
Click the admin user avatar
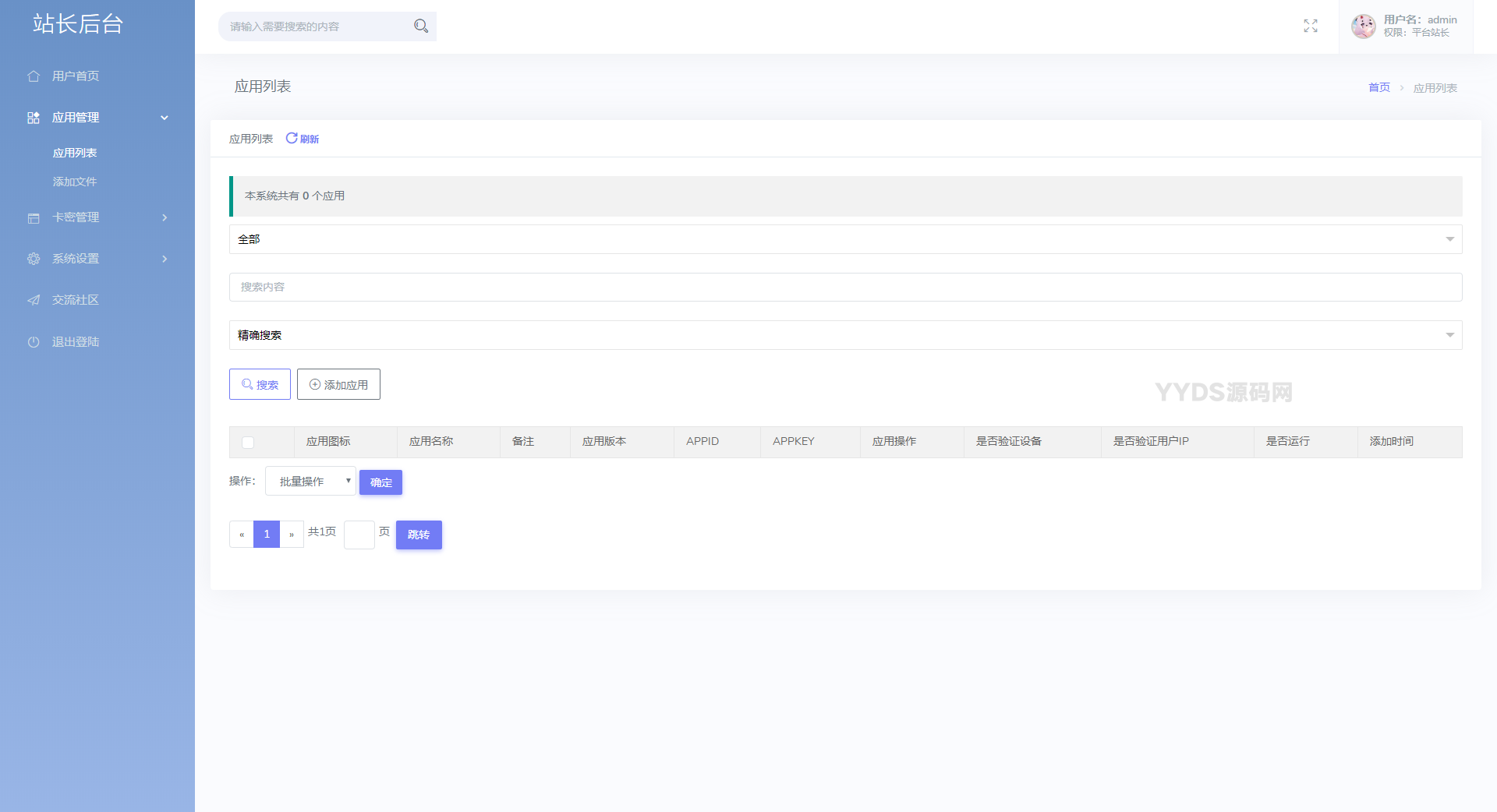tap(1363, 26)
